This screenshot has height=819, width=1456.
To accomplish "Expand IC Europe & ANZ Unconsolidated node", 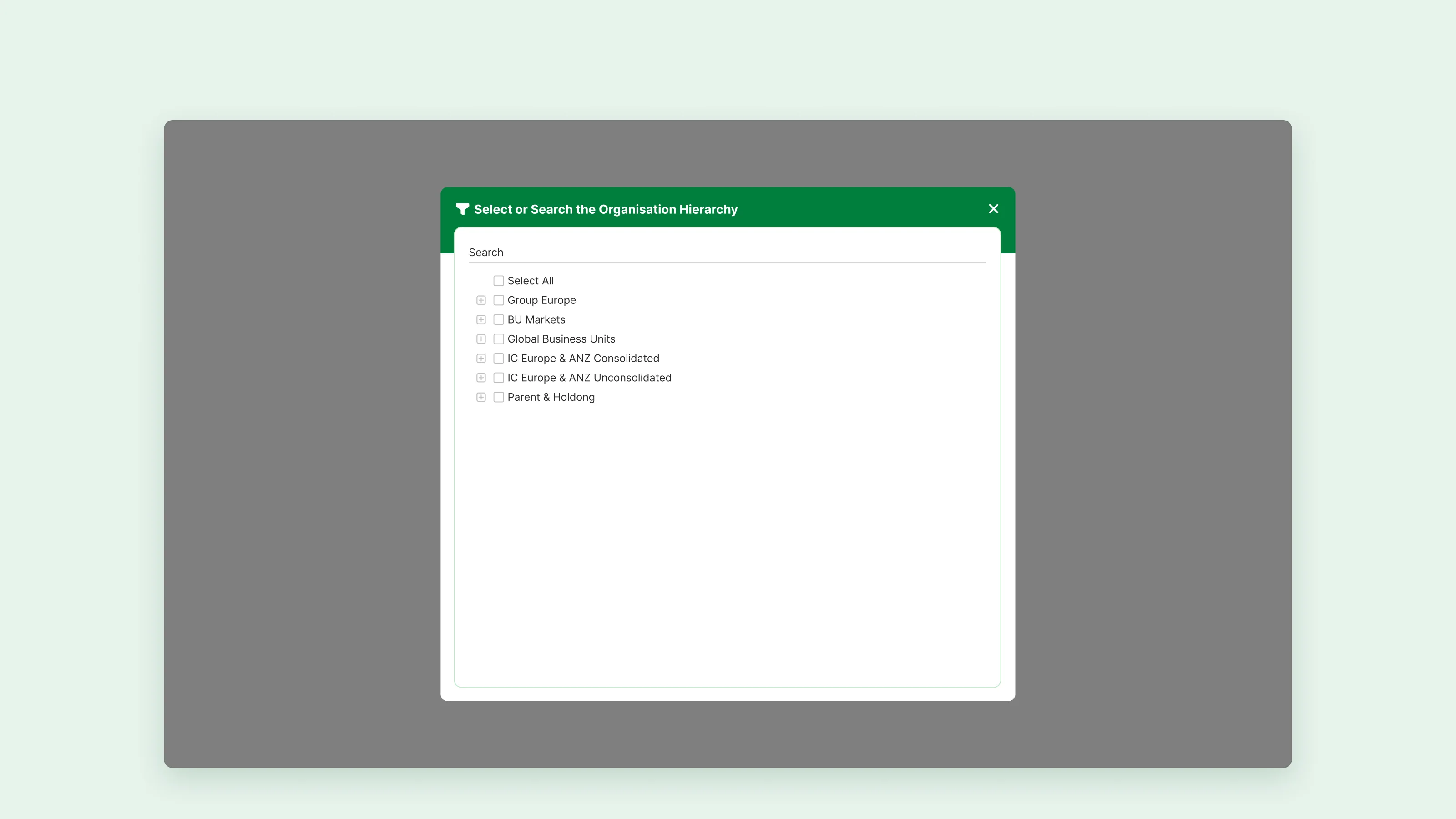I will [x=481, y=378].
